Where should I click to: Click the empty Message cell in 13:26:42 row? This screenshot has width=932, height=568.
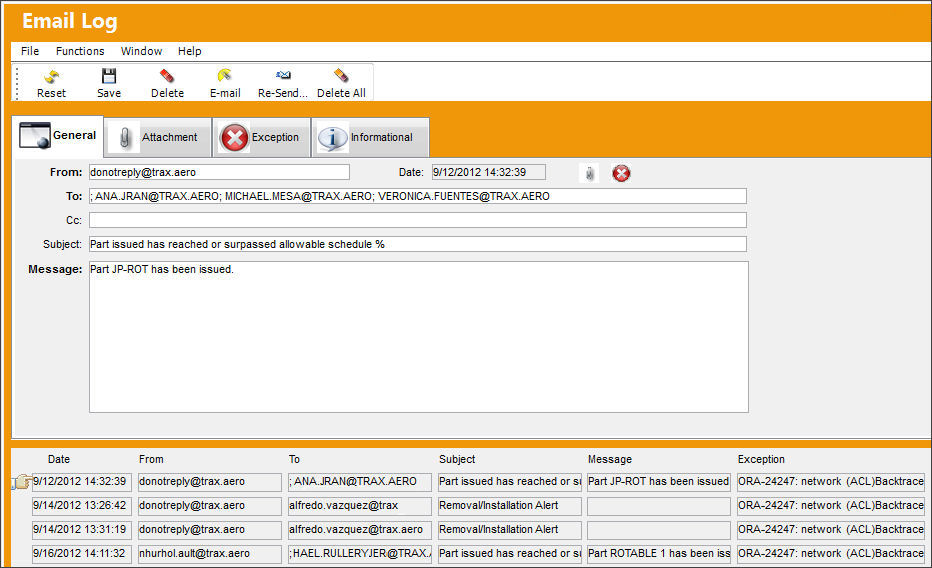pos(659,506)
